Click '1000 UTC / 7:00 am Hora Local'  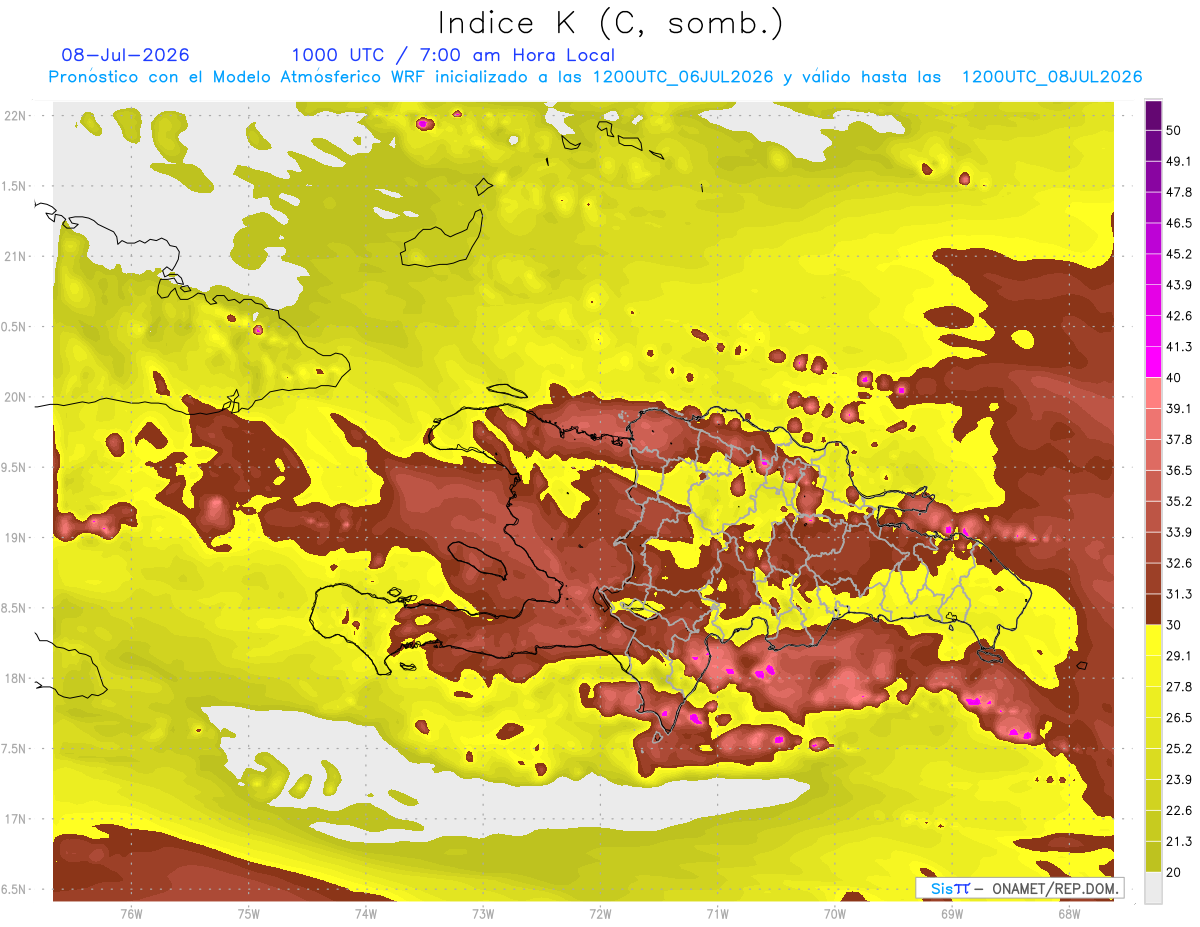click(453, 55)
